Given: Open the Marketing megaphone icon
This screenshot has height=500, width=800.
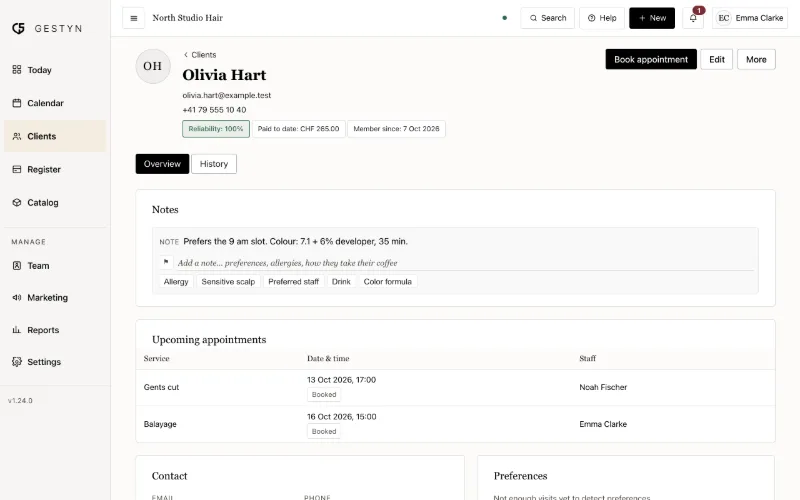Looking at the screenshot, I should [x=17, y=297].
